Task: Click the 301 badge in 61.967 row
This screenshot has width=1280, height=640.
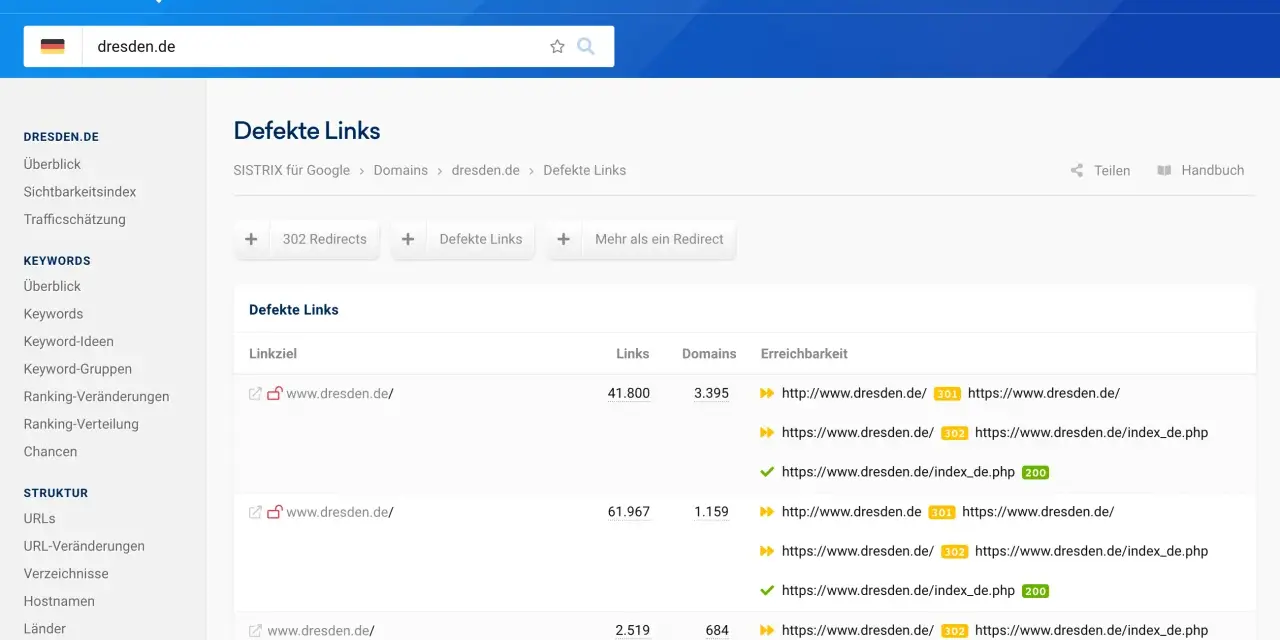Action: [x=941, y=512]
